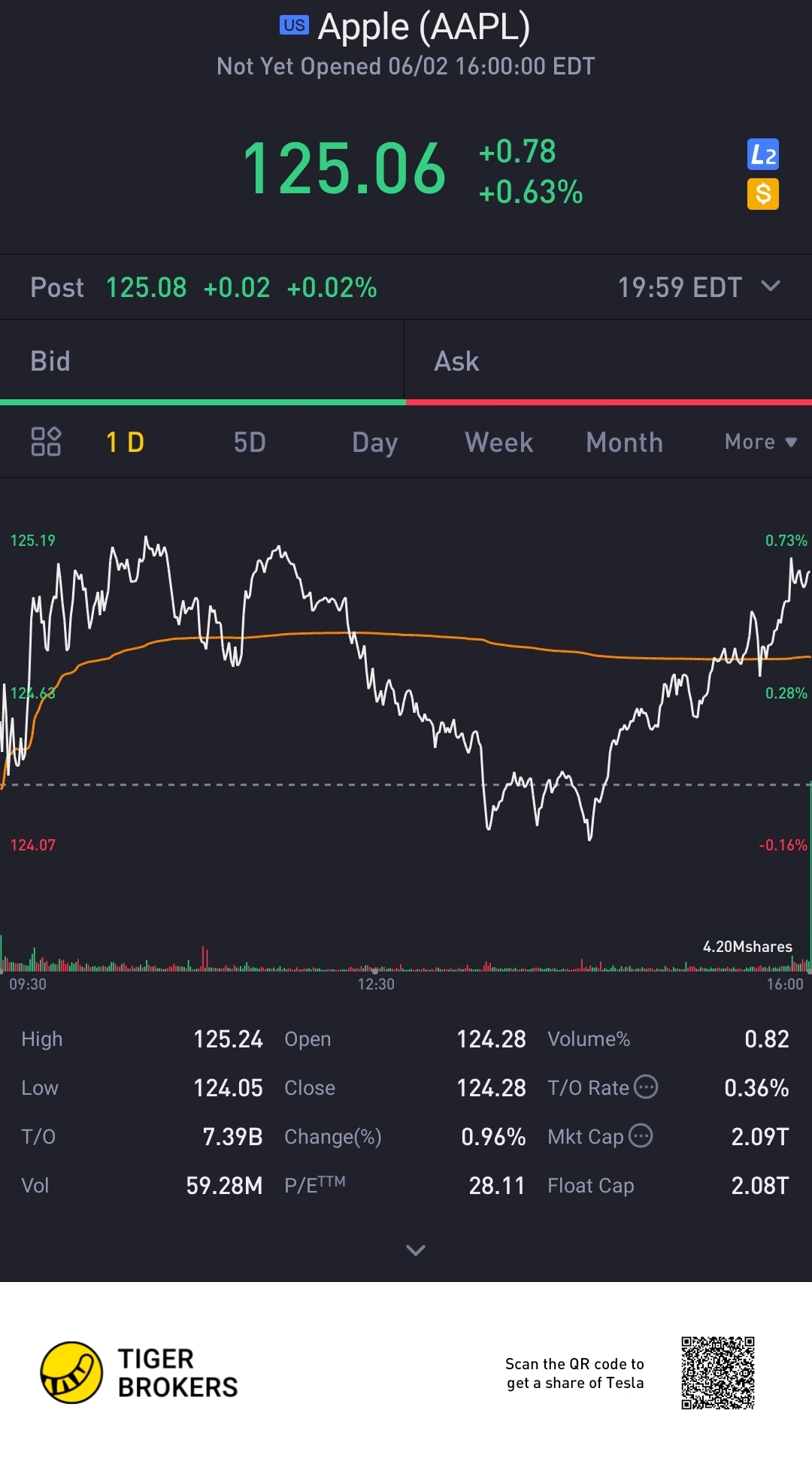Tap the Open value 124.28
The width and height of the screenshot is (812, 1464).
coord(491,1038)
